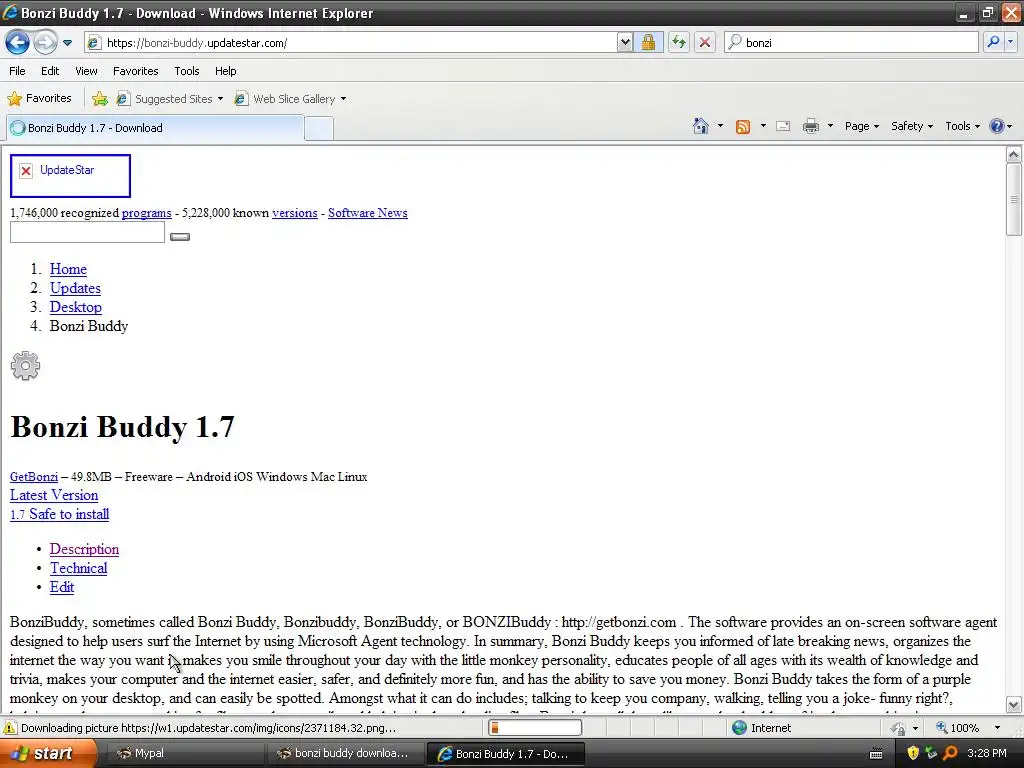The width and height of the screenshot is (1024, 768).
Task: Click the Read Mail icon
Action: click(783, 127)
